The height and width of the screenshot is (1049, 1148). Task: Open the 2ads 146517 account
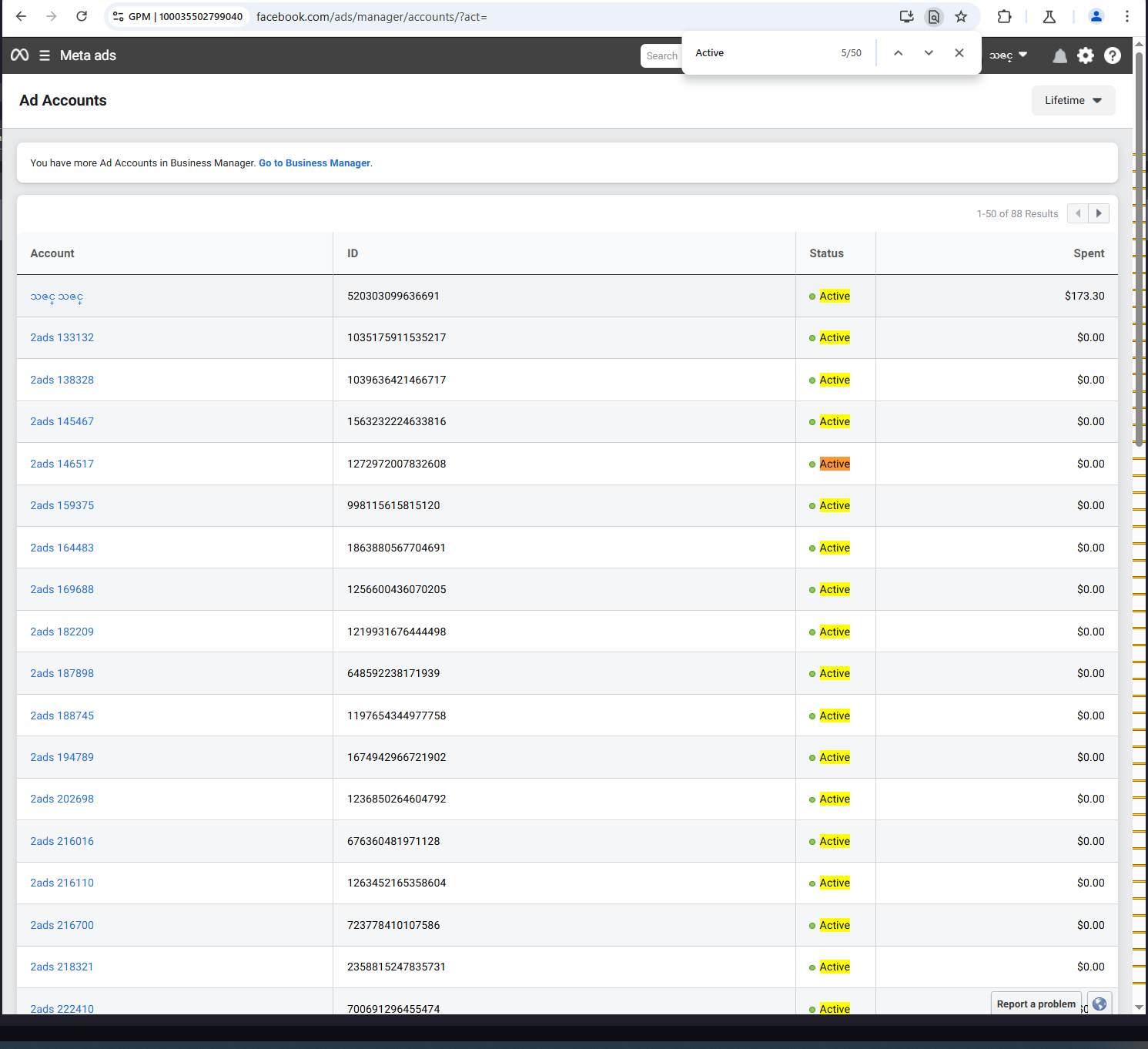(x=62, y=464)
